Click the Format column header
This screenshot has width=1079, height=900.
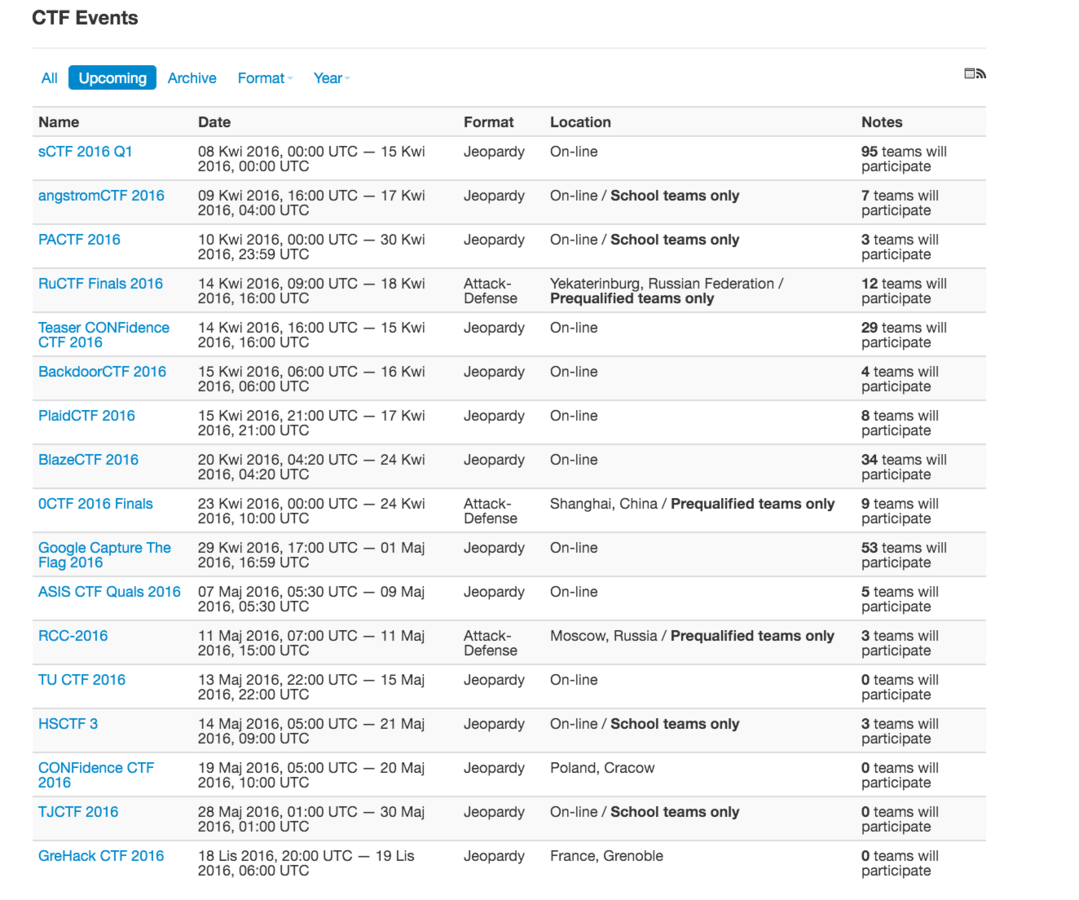pyautogui.click(x=489, y=122)
